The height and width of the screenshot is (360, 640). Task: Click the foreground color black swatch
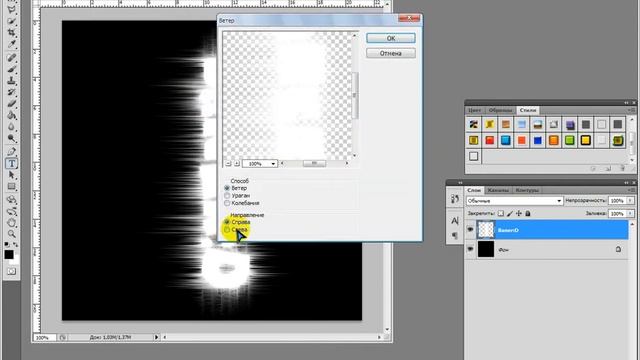click(x=9, y=254)
